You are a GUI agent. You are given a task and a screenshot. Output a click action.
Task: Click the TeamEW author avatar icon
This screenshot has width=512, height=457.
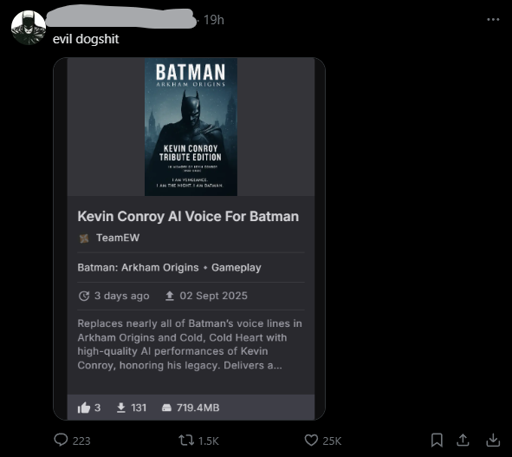coord(84,238)
